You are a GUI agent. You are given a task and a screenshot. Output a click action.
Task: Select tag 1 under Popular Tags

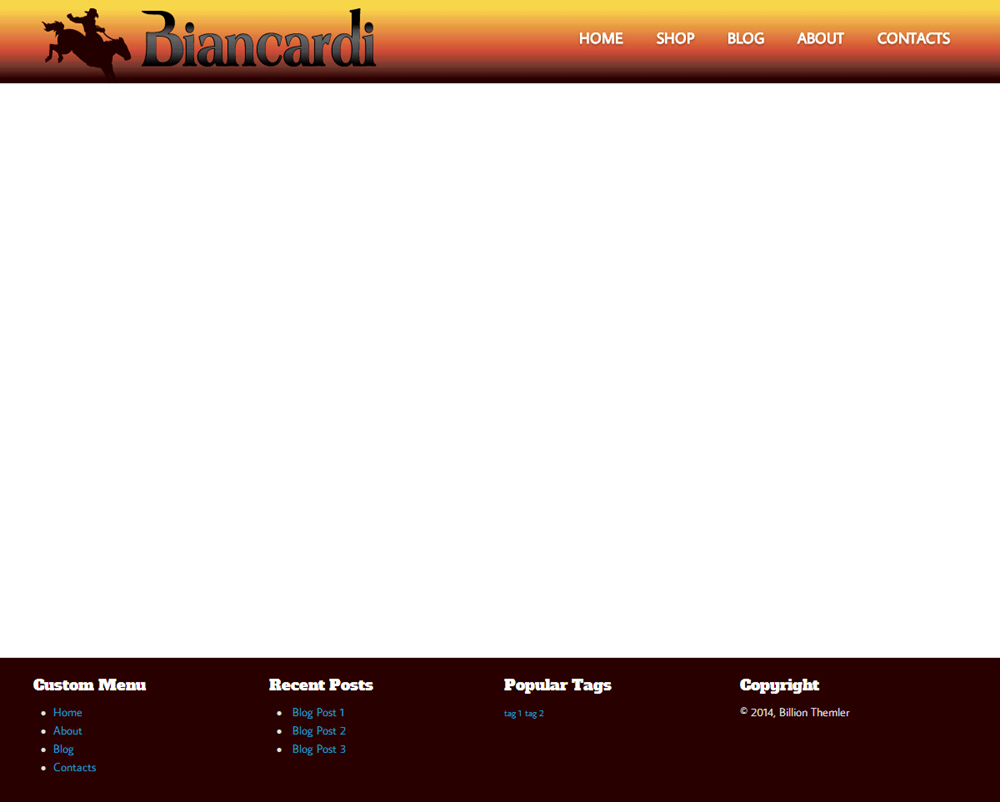tap(513, 713)
